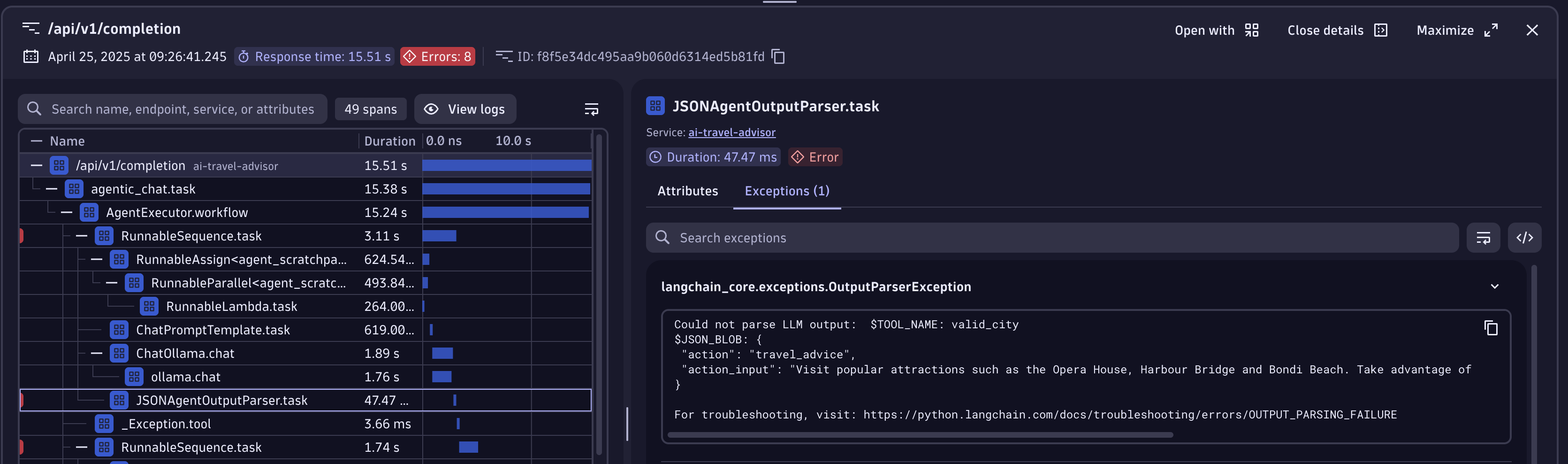Copy the exception message text
Viewport: 1568px width, 464px height.
pyautogui.click(x=1490, y=328)
